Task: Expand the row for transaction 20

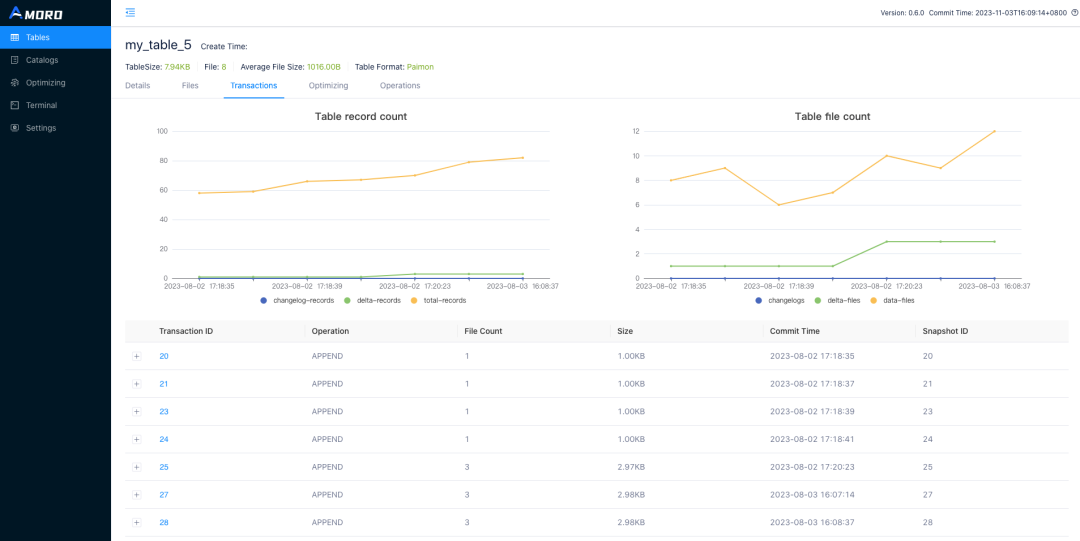Action: click(136, 356)
